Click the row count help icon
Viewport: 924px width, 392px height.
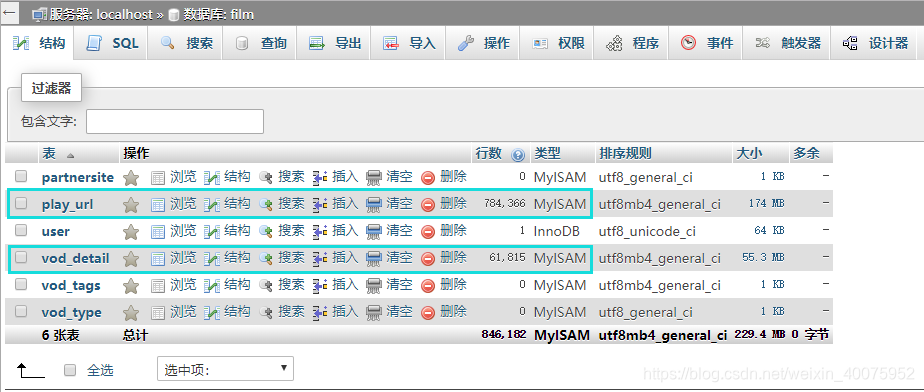click(518, 155)
